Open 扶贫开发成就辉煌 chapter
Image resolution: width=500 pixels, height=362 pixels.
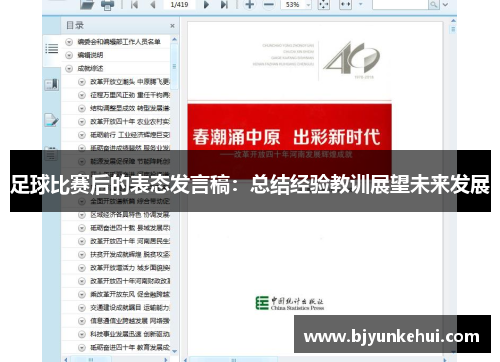[x=130, y=255]
